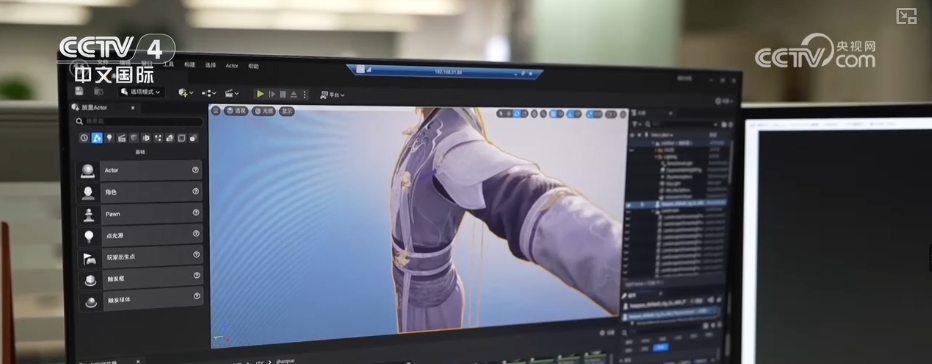Click the stop simulation square button
The height and width of the screenshot is (364, 932).
[283, 94]
